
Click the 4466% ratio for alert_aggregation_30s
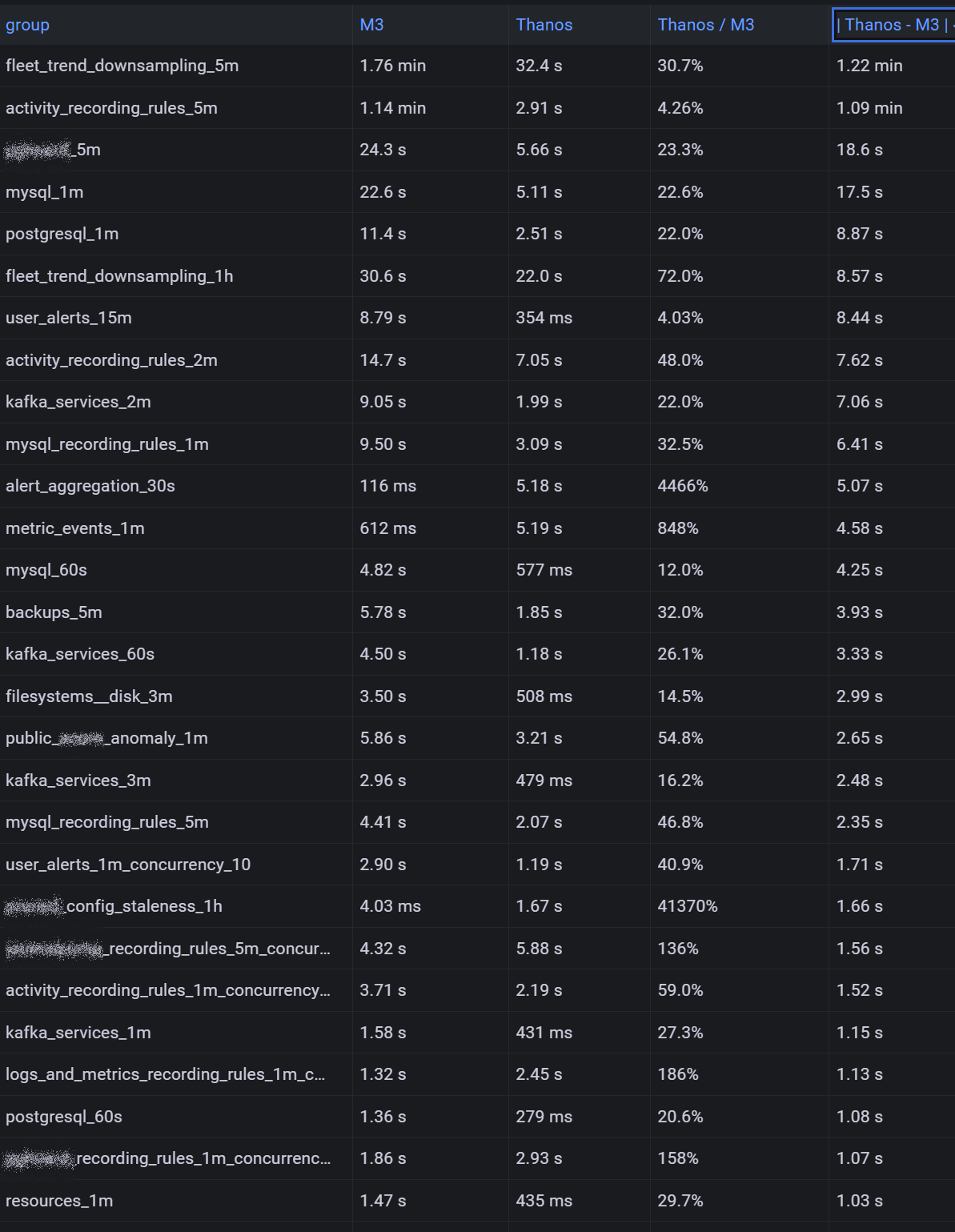click(682, 486)
